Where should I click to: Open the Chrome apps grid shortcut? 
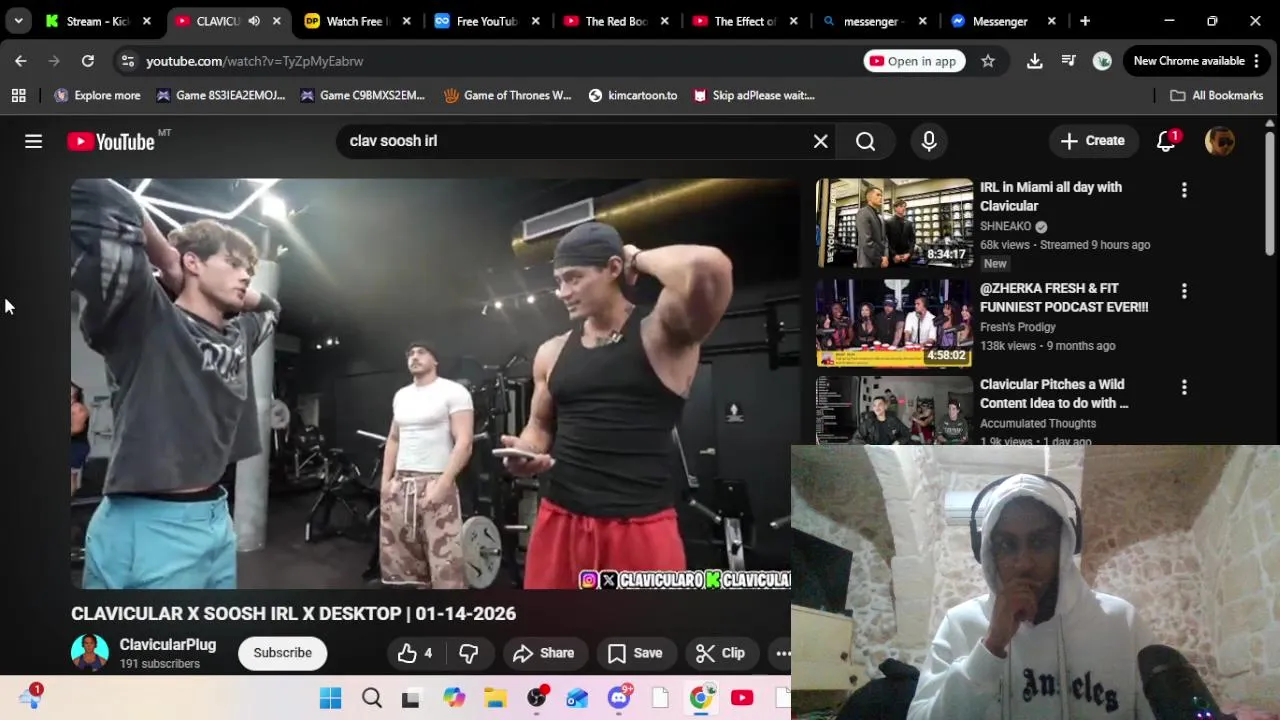[18, 95]
